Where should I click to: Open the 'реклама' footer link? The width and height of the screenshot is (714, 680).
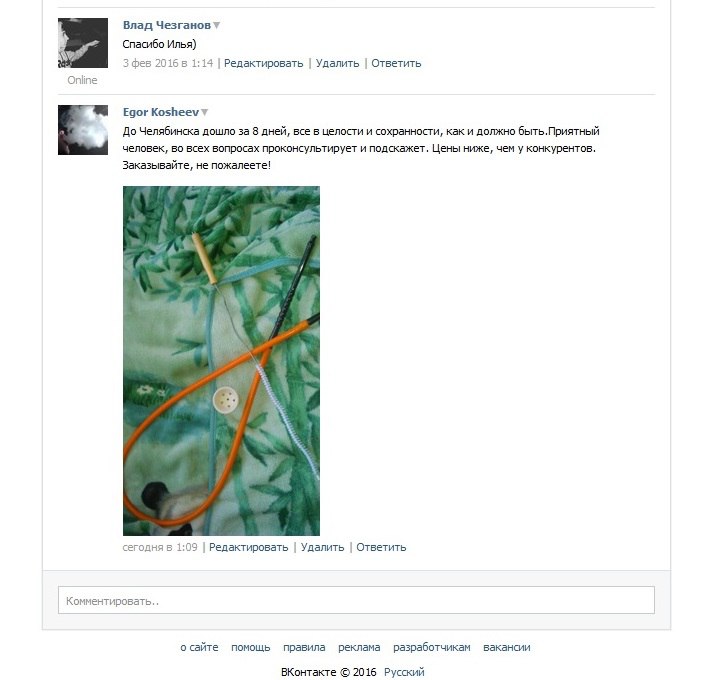pos(359,647)
